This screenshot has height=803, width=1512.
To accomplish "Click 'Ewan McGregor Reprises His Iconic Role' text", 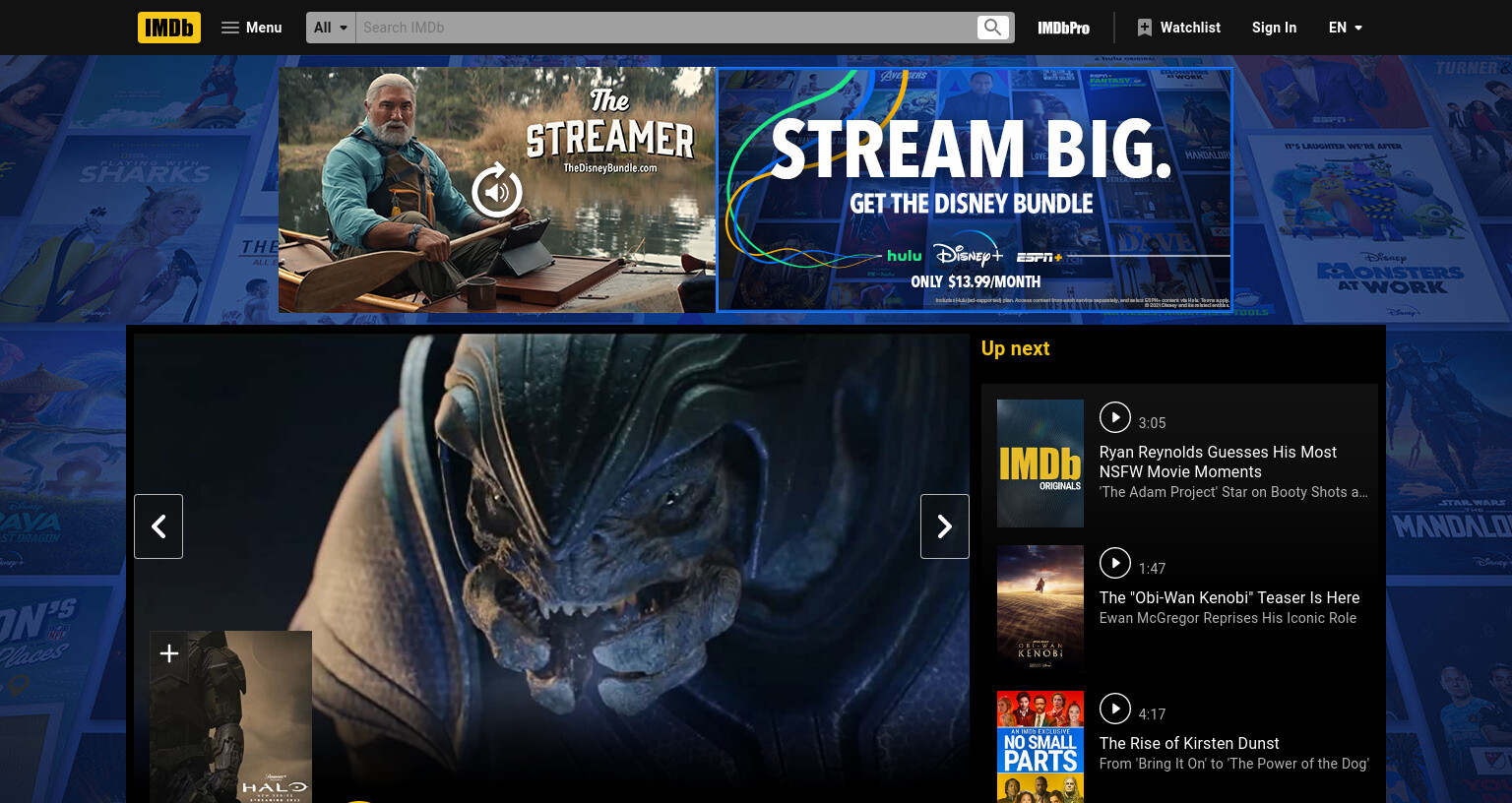I will (x=1228, y=618).
